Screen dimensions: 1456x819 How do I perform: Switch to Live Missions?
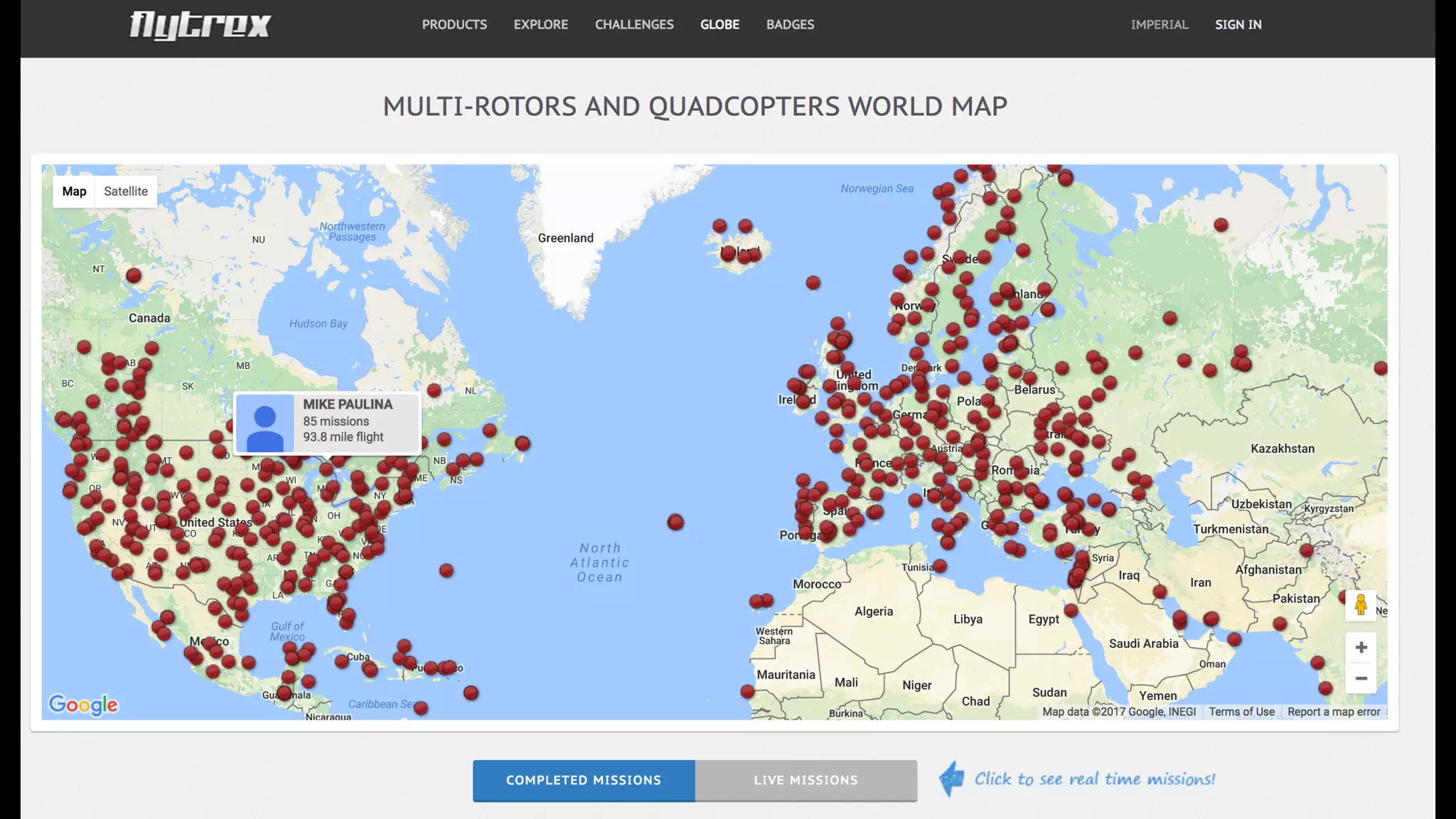[805, 780]
